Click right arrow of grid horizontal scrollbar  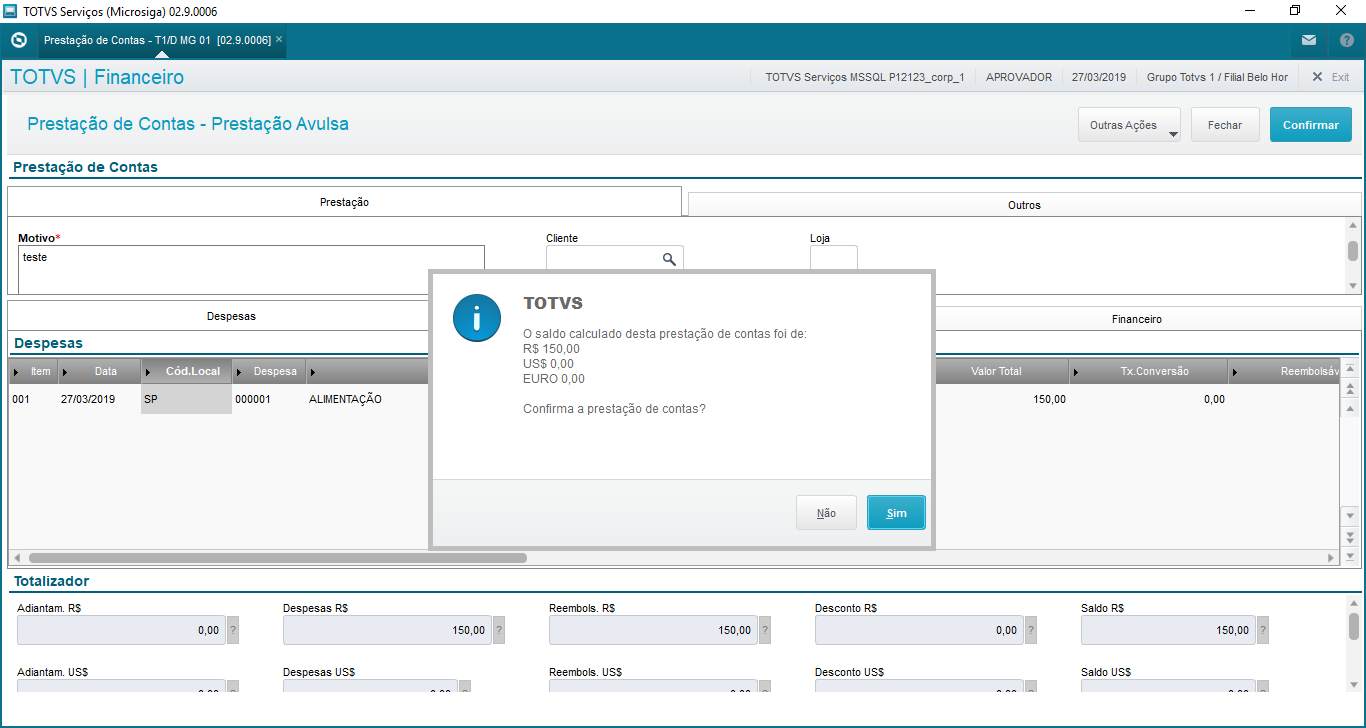tap(1331, 558)
